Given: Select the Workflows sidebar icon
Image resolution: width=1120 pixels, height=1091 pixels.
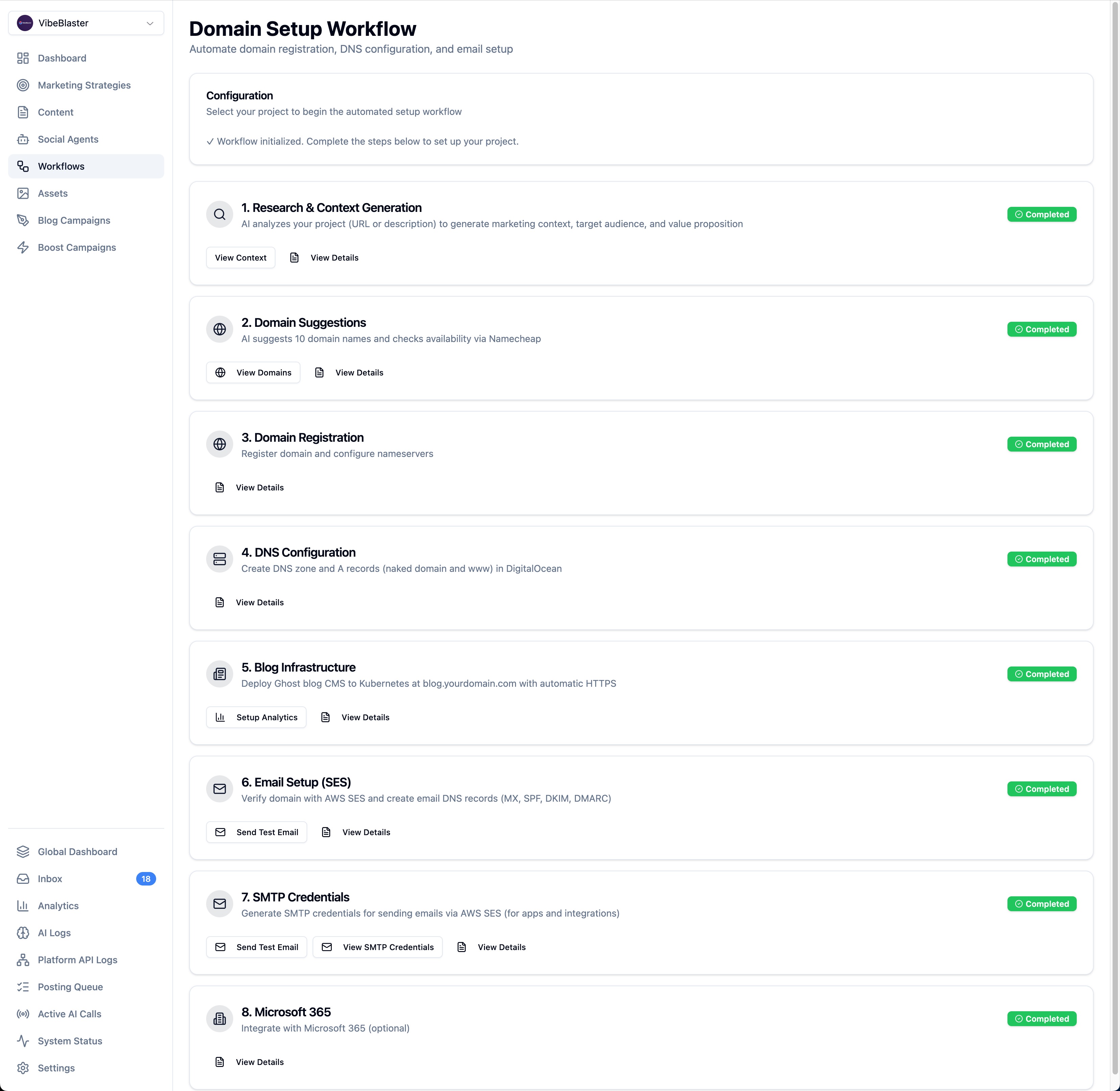Looking at the screenshot, I should pyautogui.click(x=23, y=166).
